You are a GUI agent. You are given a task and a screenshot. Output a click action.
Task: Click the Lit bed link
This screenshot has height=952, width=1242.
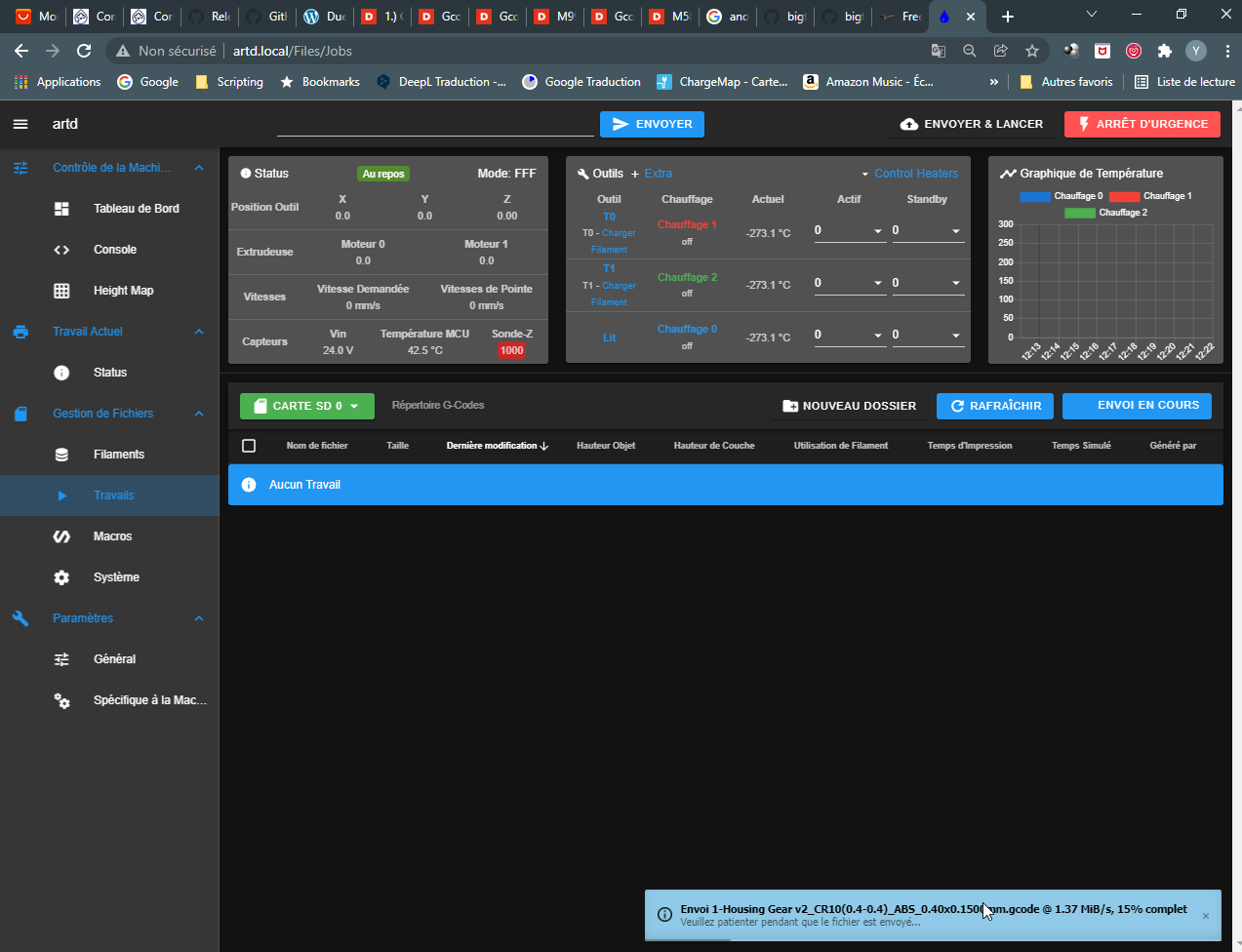tap(609, 337)
